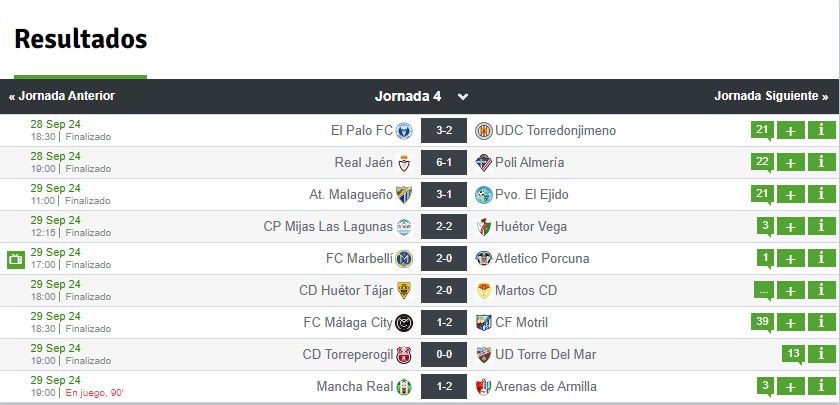This screenshot has height=405, width=840.
Task: Click info icon for El Palo FC match
Action: [x=822, y=130]
